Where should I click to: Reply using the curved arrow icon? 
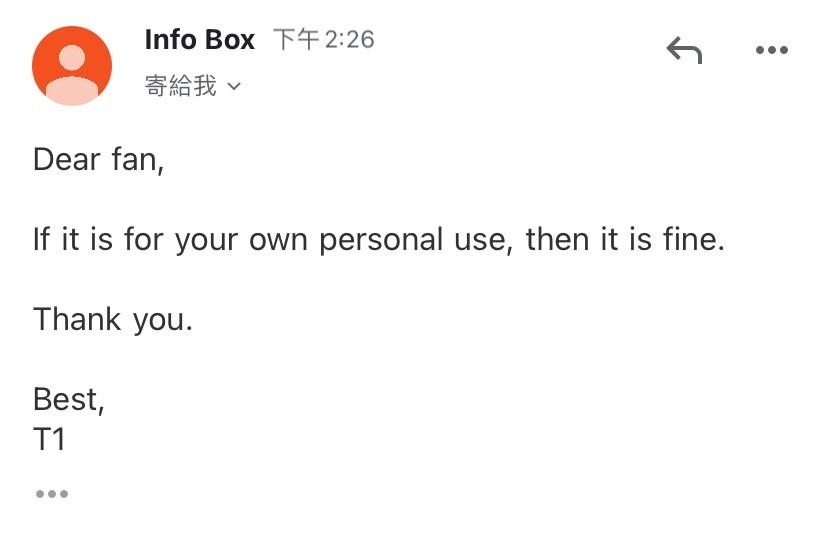coord(684,51)
